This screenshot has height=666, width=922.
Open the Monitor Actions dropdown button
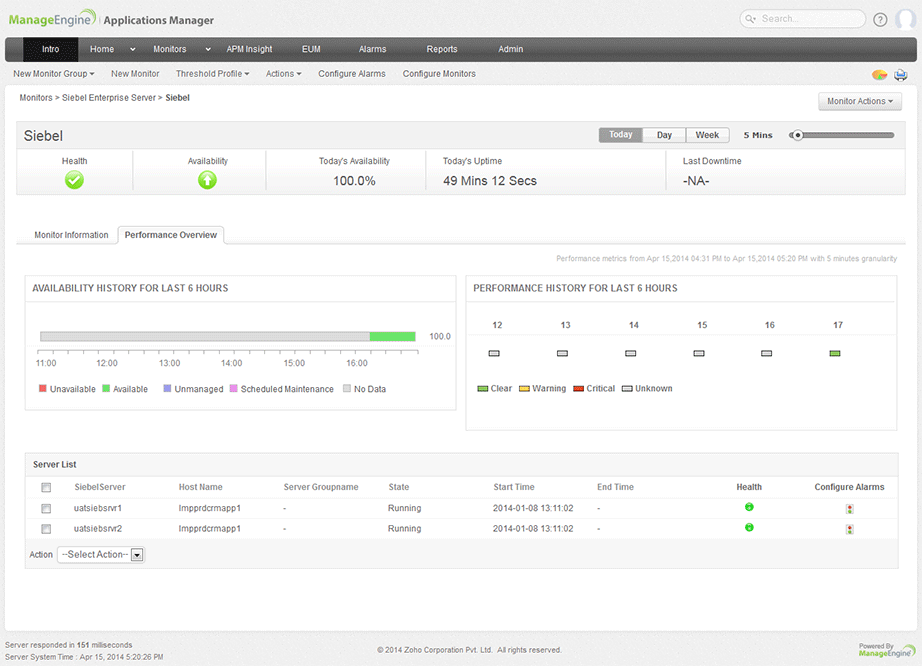[860, 101]
